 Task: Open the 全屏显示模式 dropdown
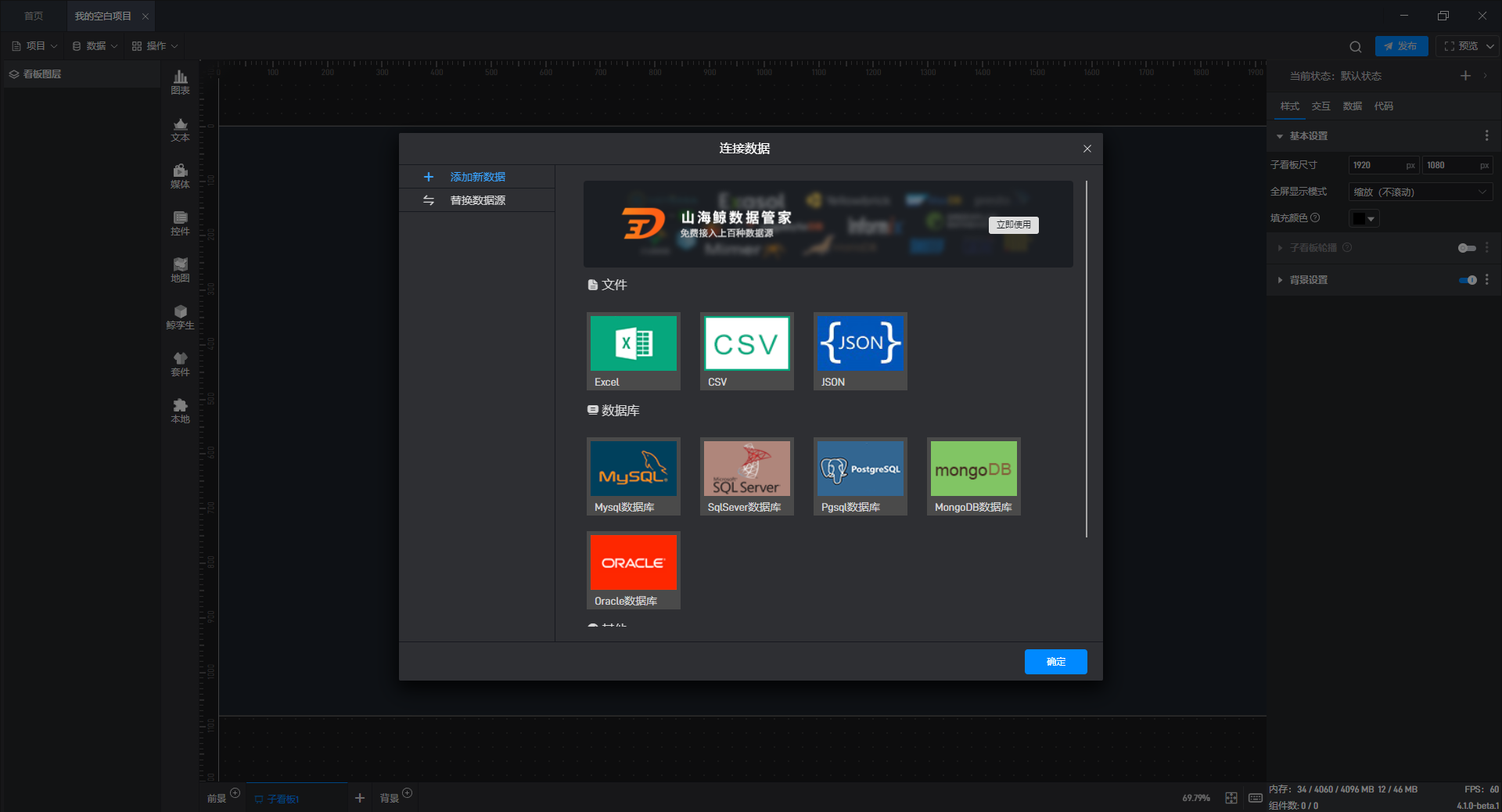click(x=1421, y=192)
